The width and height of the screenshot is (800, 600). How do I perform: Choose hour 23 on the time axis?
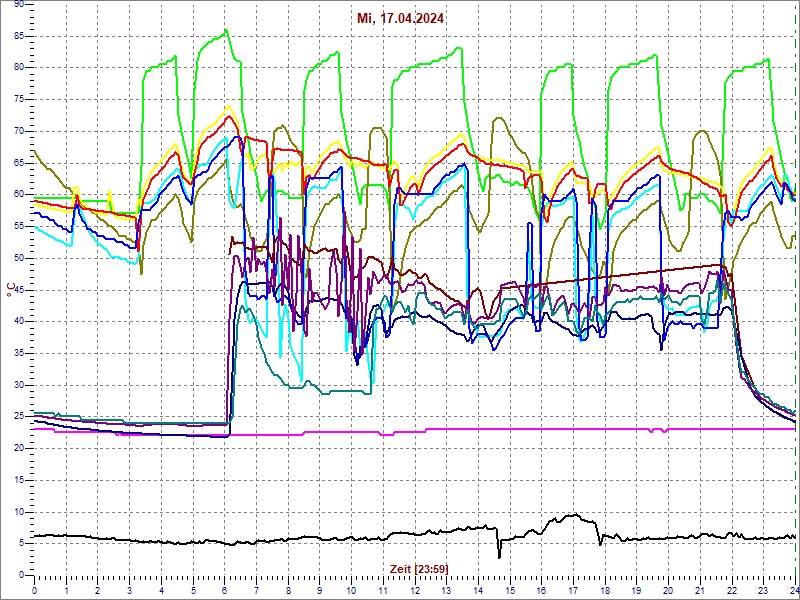click(764, 590)
